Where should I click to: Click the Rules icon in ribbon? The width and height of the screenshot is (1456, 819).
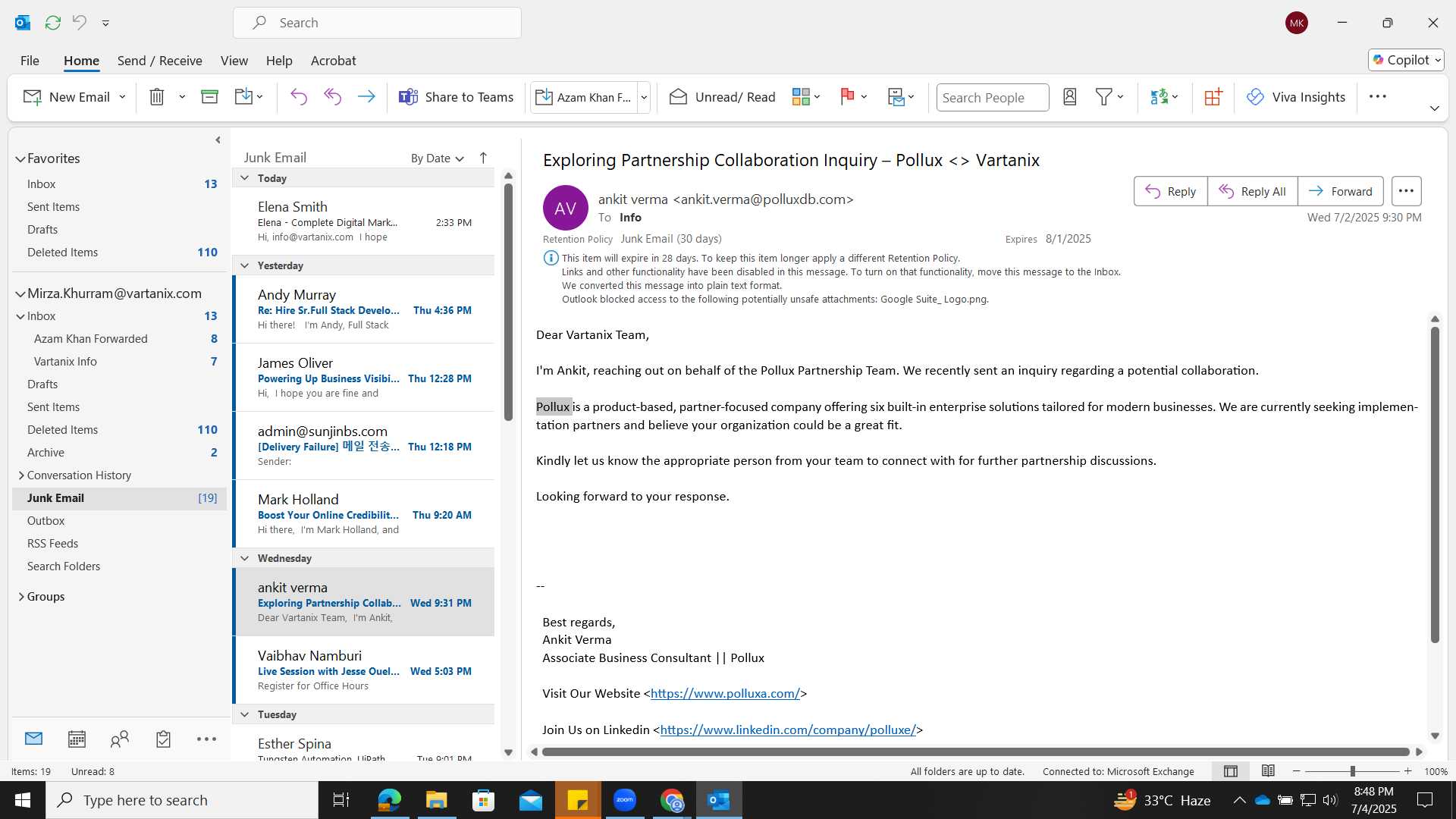896,97
